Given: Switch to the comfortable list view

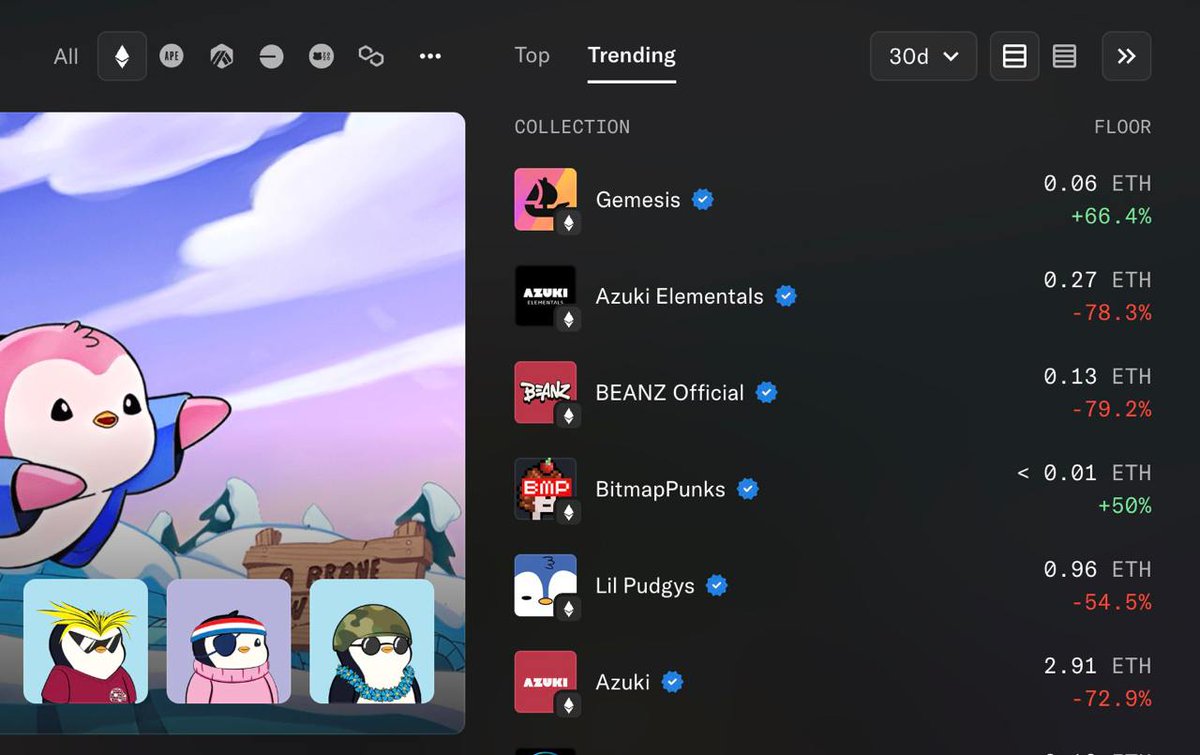Looking at the screenshot, I should (1014, 56).
